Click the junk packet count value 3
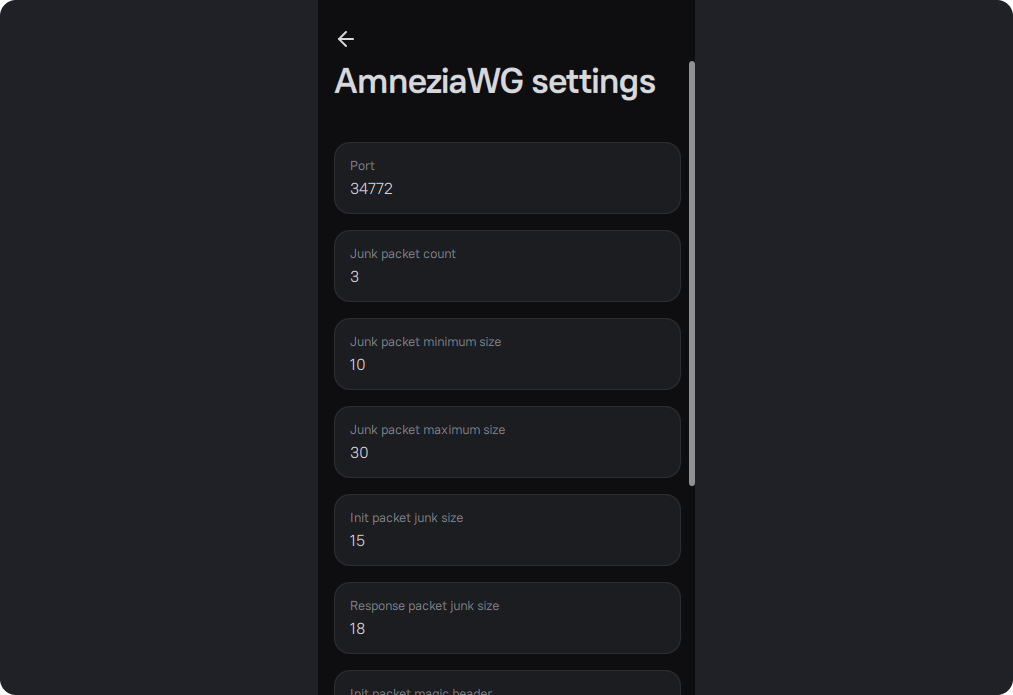1013x695 pixels. tap(355, 277)
